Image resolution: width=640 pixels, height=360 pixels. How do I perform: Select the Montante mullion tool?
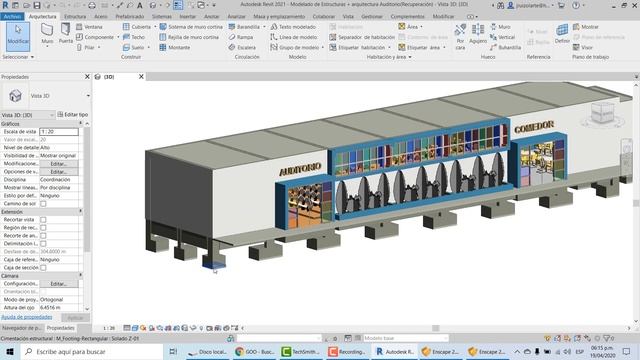pyautogui.click(x=175, y=47)
